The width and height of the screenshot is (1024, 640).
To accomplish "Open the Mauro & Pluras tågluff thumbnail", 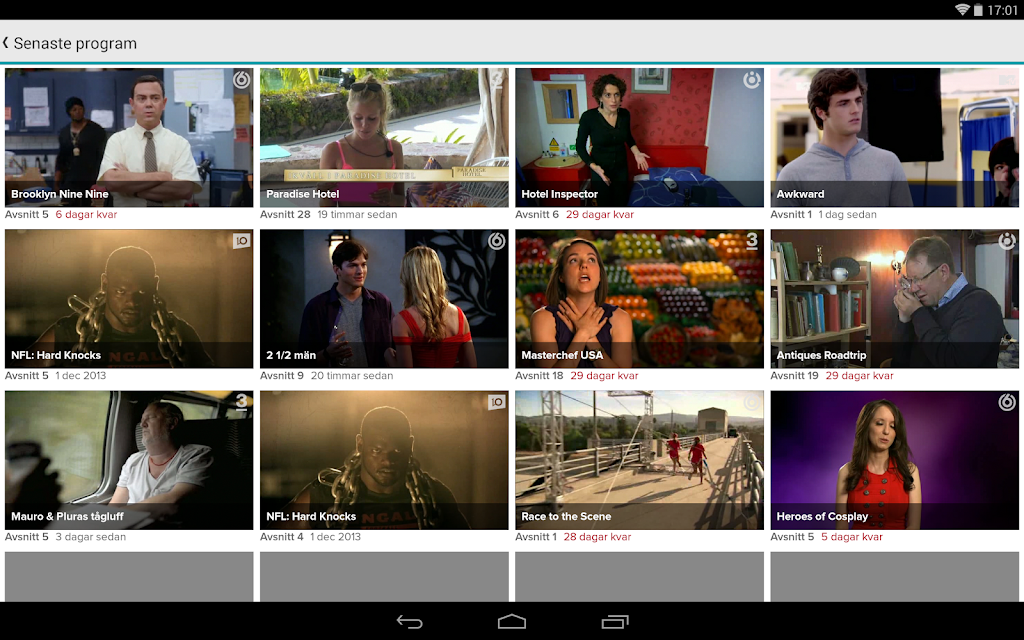I will tap(129, 460).
